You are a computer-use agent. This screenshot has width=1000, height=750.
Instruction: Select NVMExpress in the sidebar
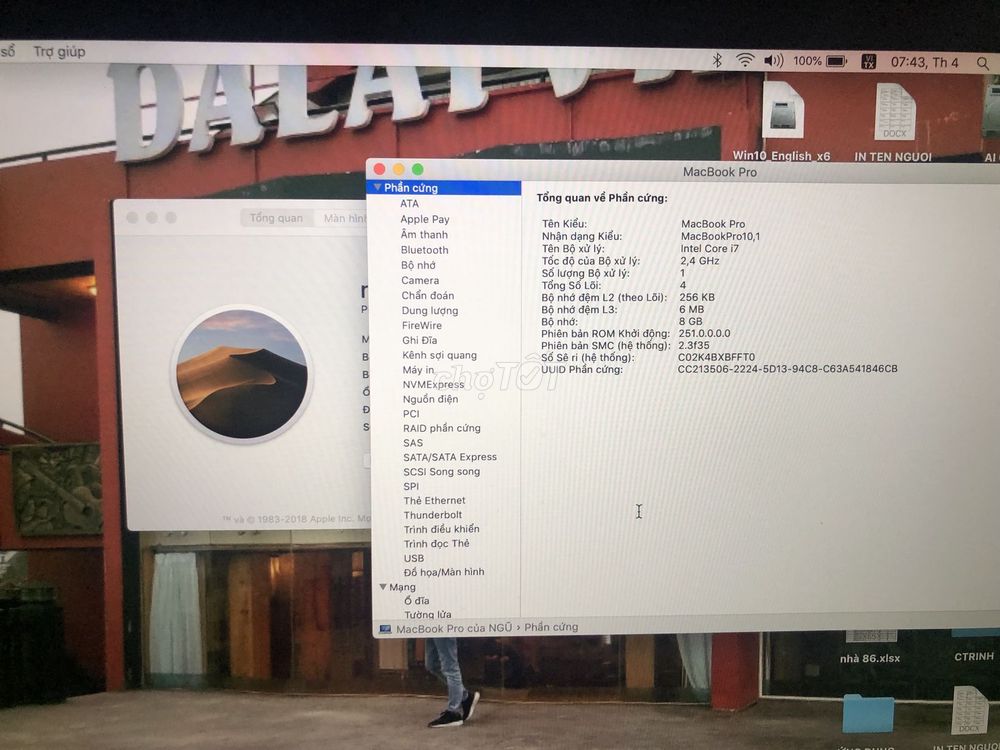pos(434,385)
